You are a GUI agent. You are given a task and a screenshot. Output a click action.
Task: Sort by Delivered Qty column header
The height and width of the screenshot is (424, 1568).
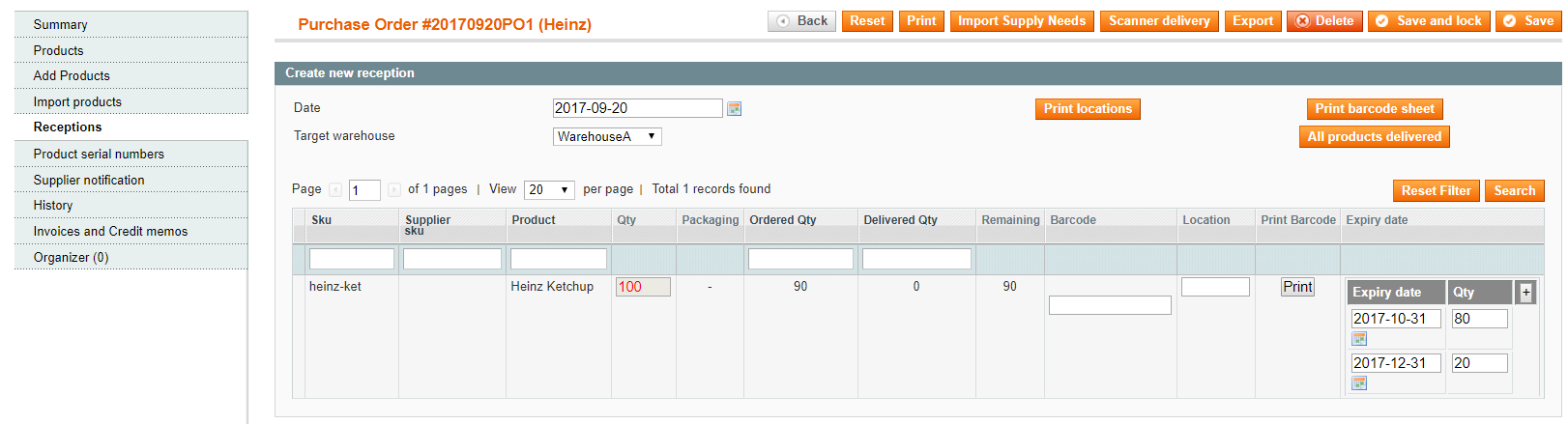pos(901,220)
